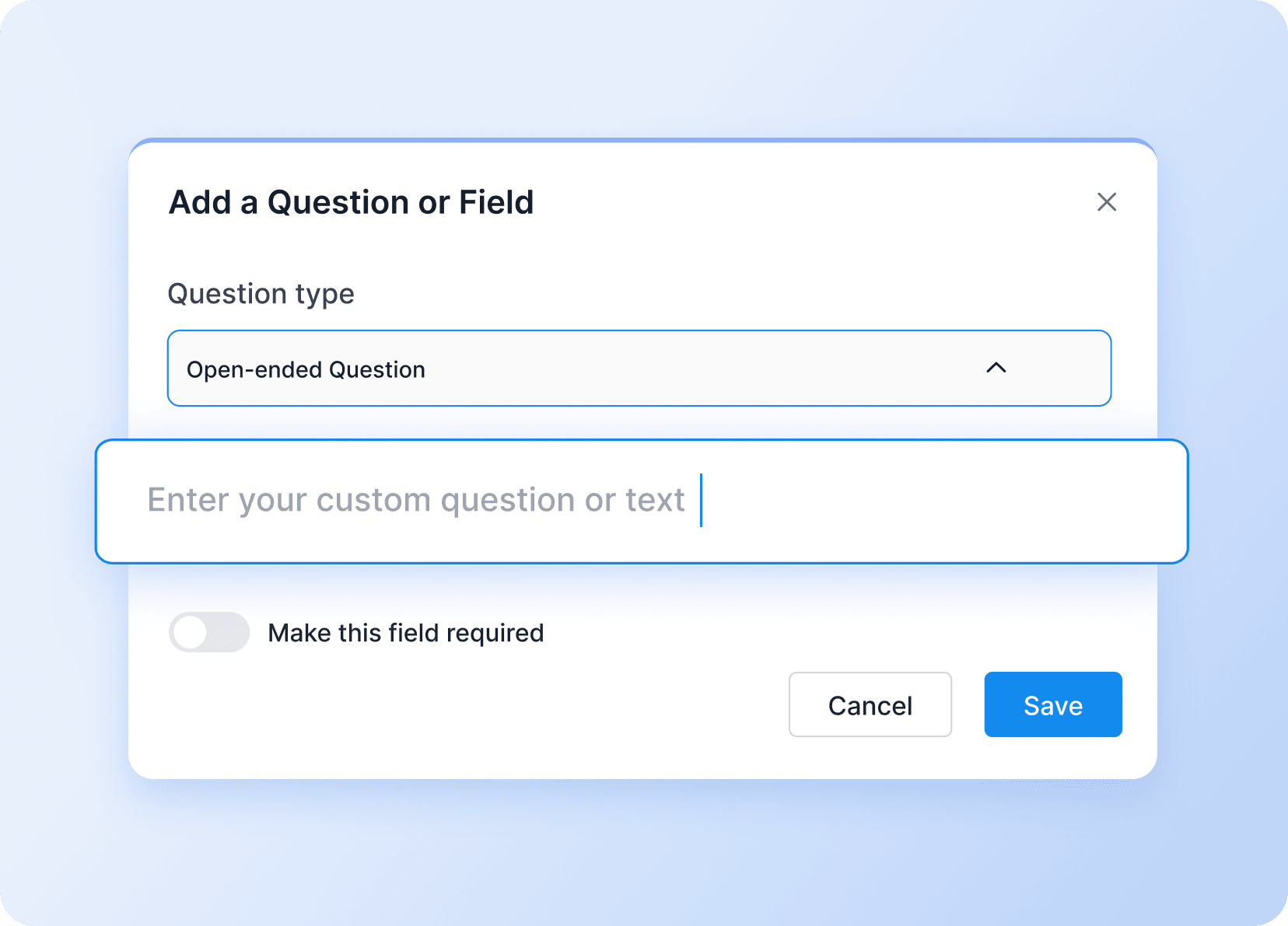This screenshot has width=1288, height=926.
Task: Click the Add a Question or Field title
Action: click(352, 202)
